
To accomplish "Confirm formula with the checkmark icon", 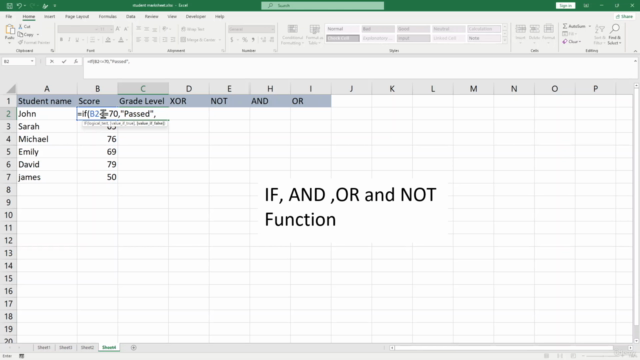I will (64, 61).
